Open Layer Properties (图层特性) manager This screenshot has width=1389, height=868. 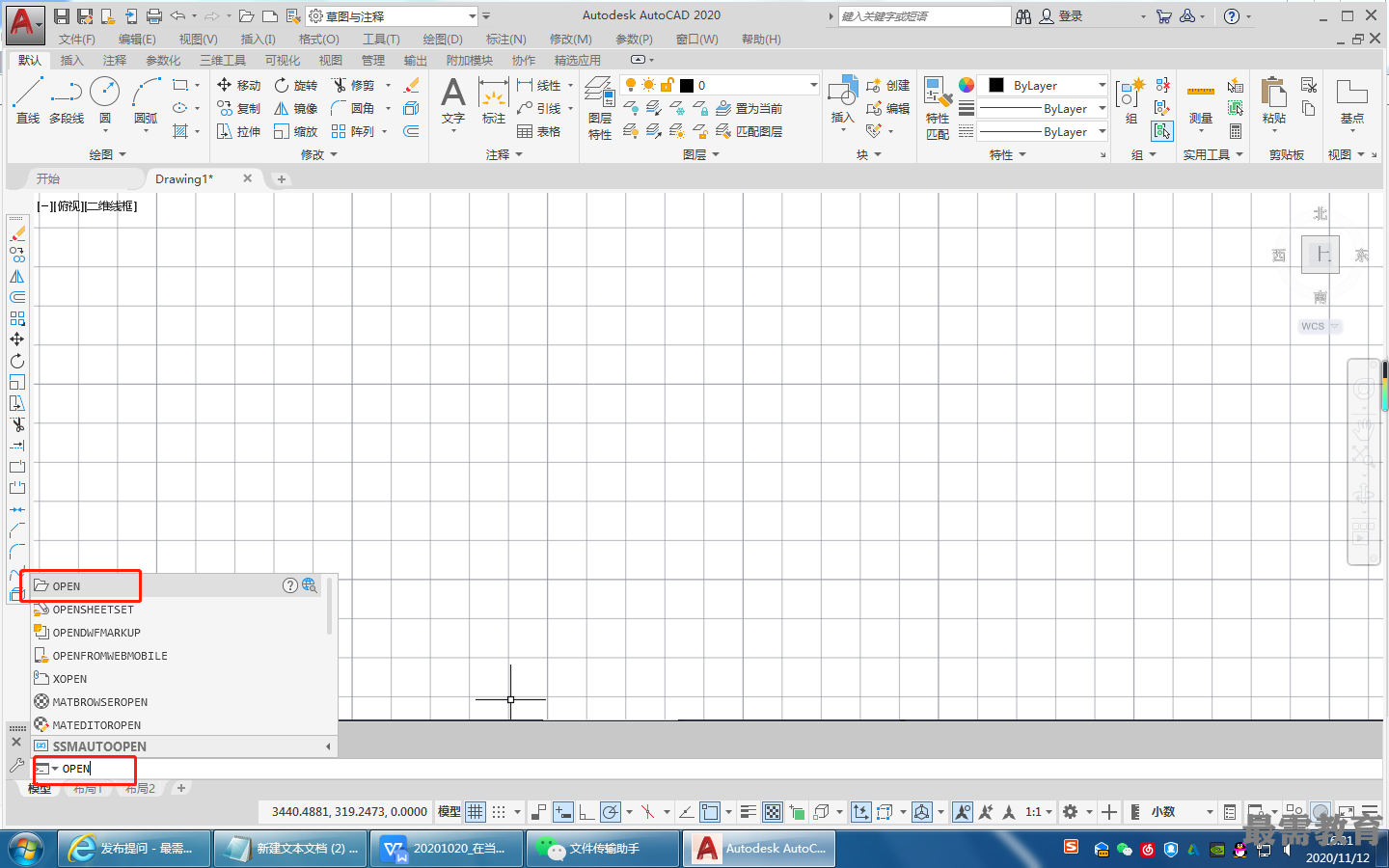600,108
